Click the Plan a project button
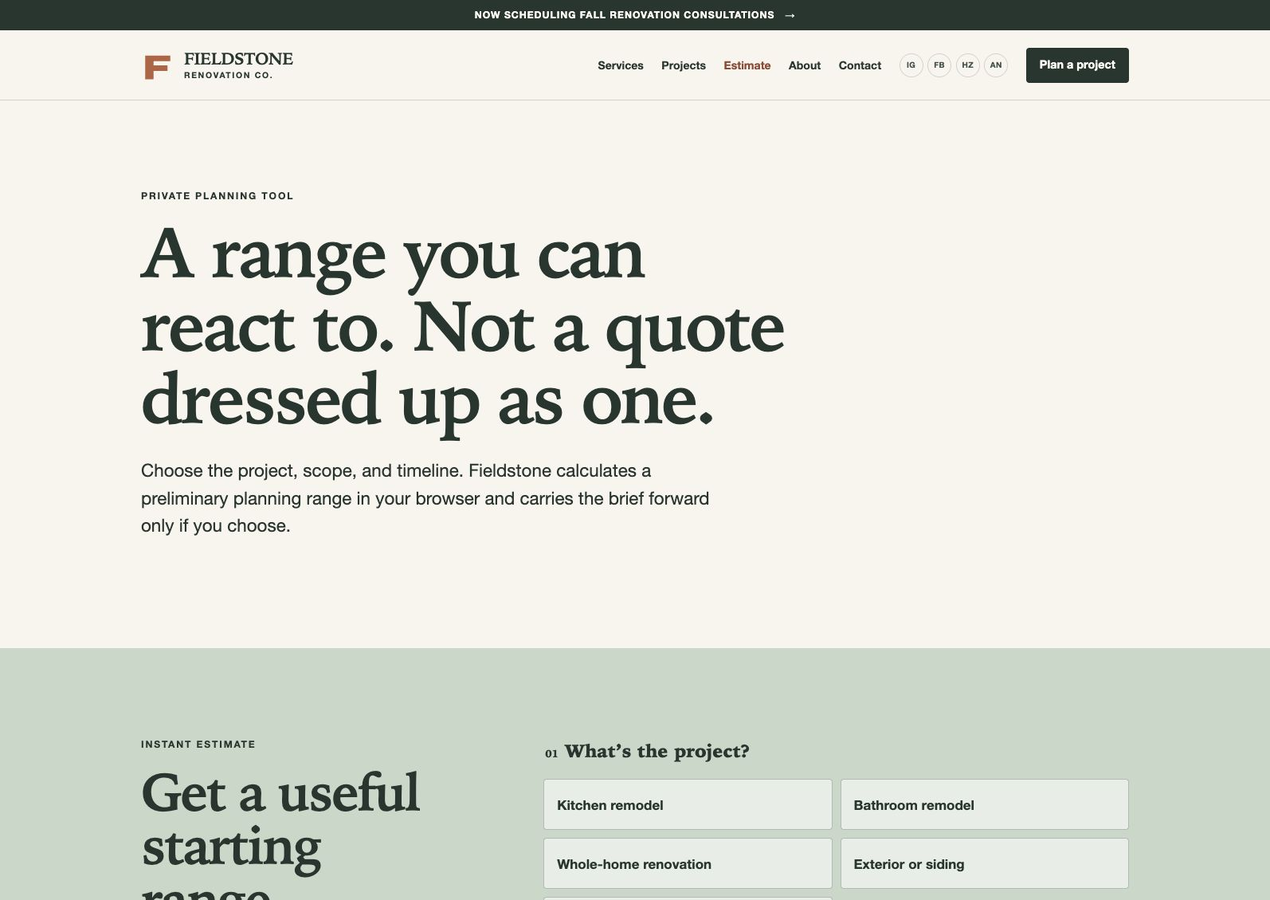1270x900 pixels. (1077, 65)
